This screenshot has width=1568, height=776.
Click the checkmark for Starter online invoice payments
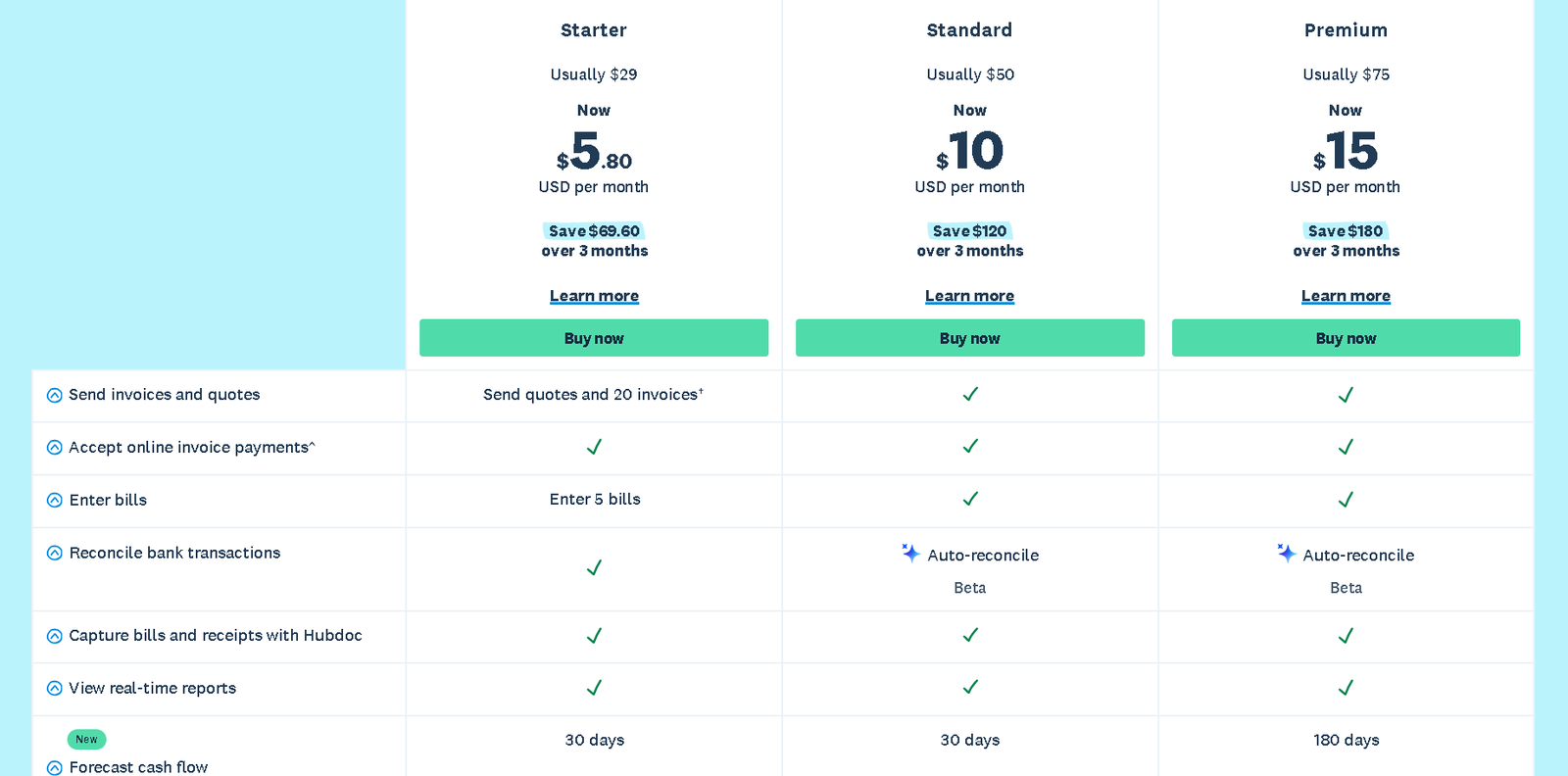click(594, 447)
